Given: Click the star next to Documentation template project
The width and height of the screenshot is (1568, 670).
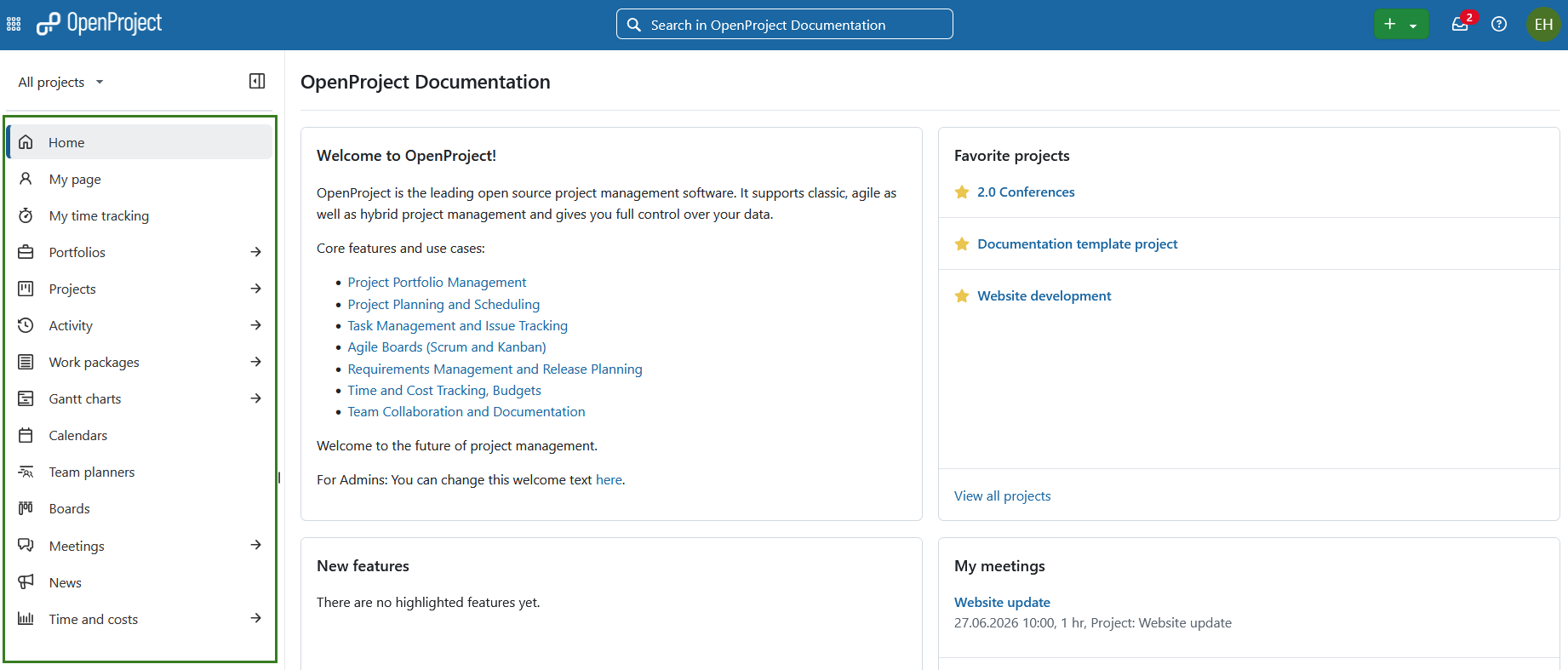Looking at the screenshot, I should click(x=962, y=244).
